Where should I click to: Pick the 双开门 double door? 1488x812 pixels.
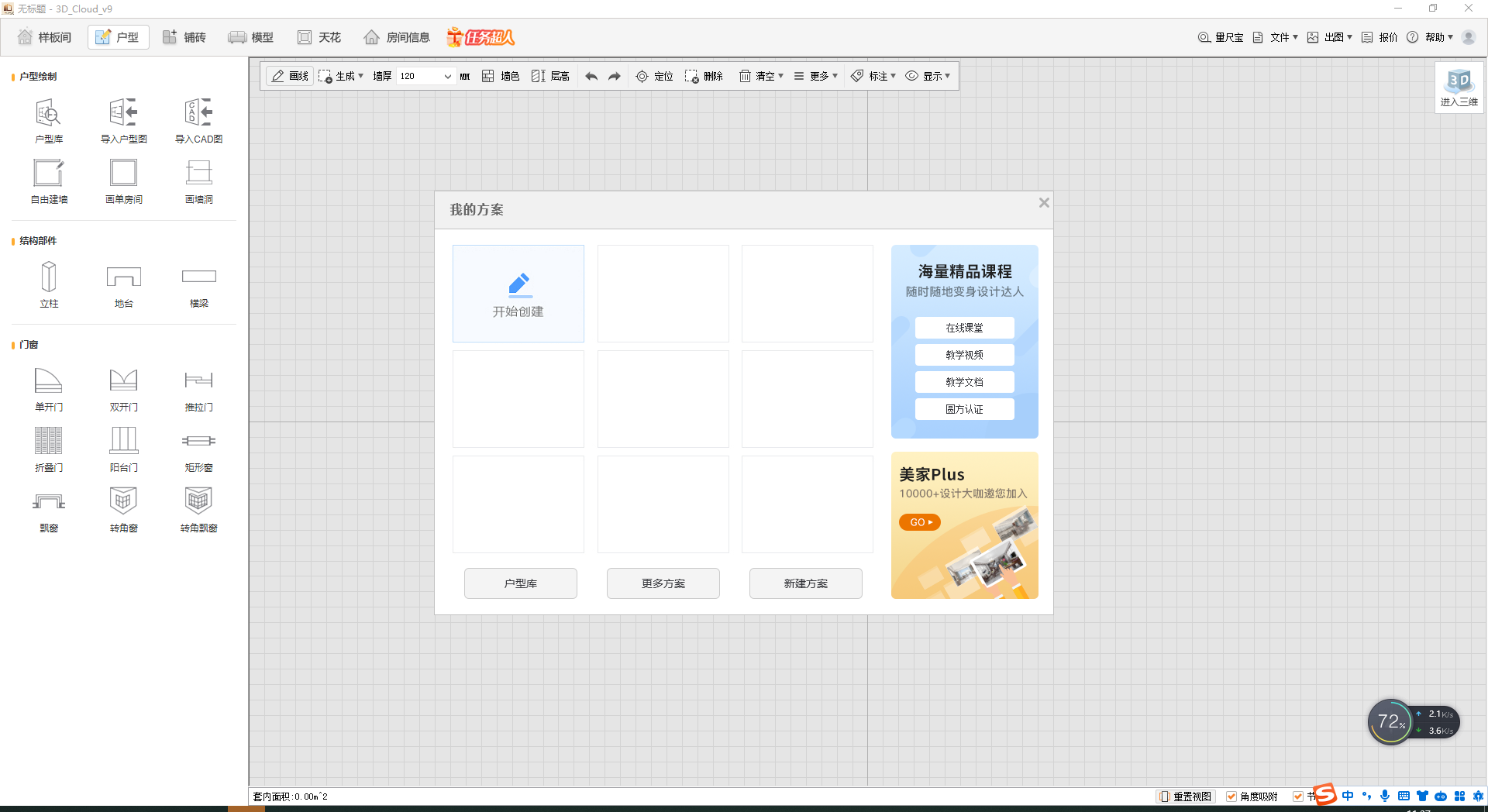pos(124,389)
